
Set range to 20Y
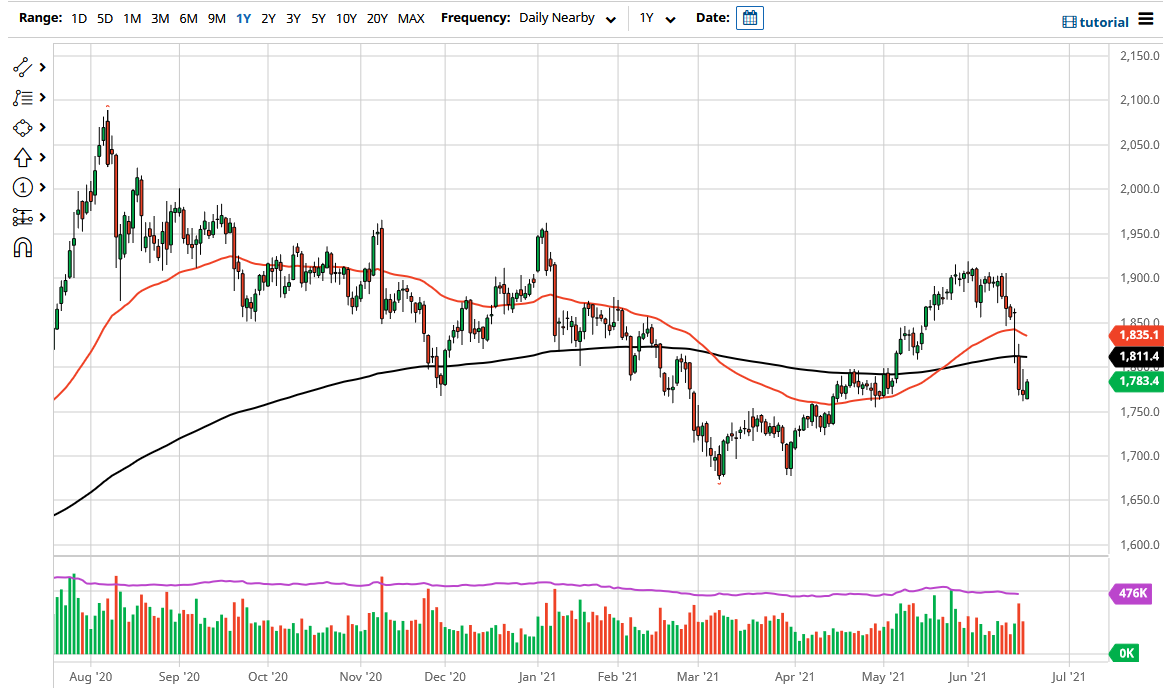pos(377,19)
